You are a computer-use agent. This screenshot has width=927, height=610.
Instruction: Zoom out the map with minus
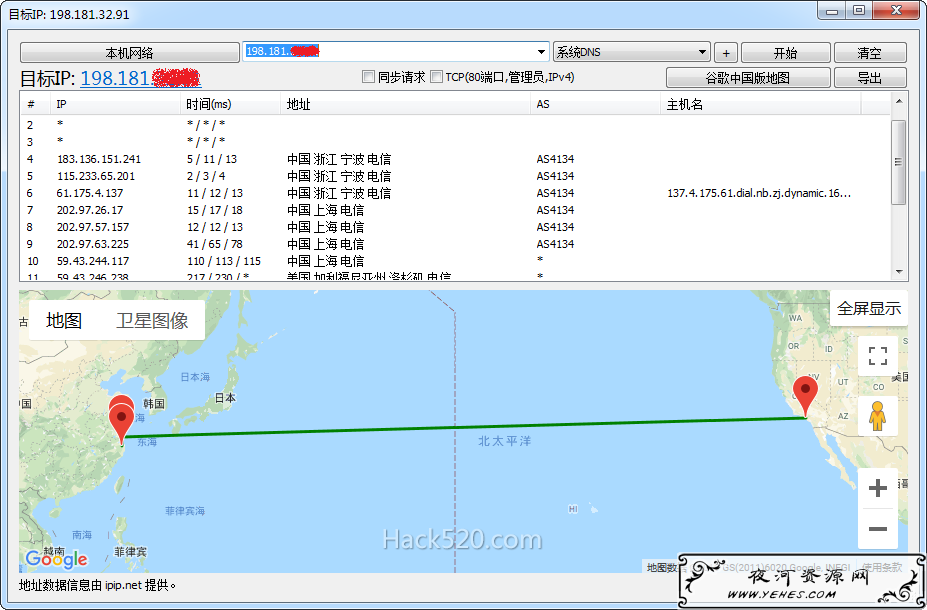point(878,528)
